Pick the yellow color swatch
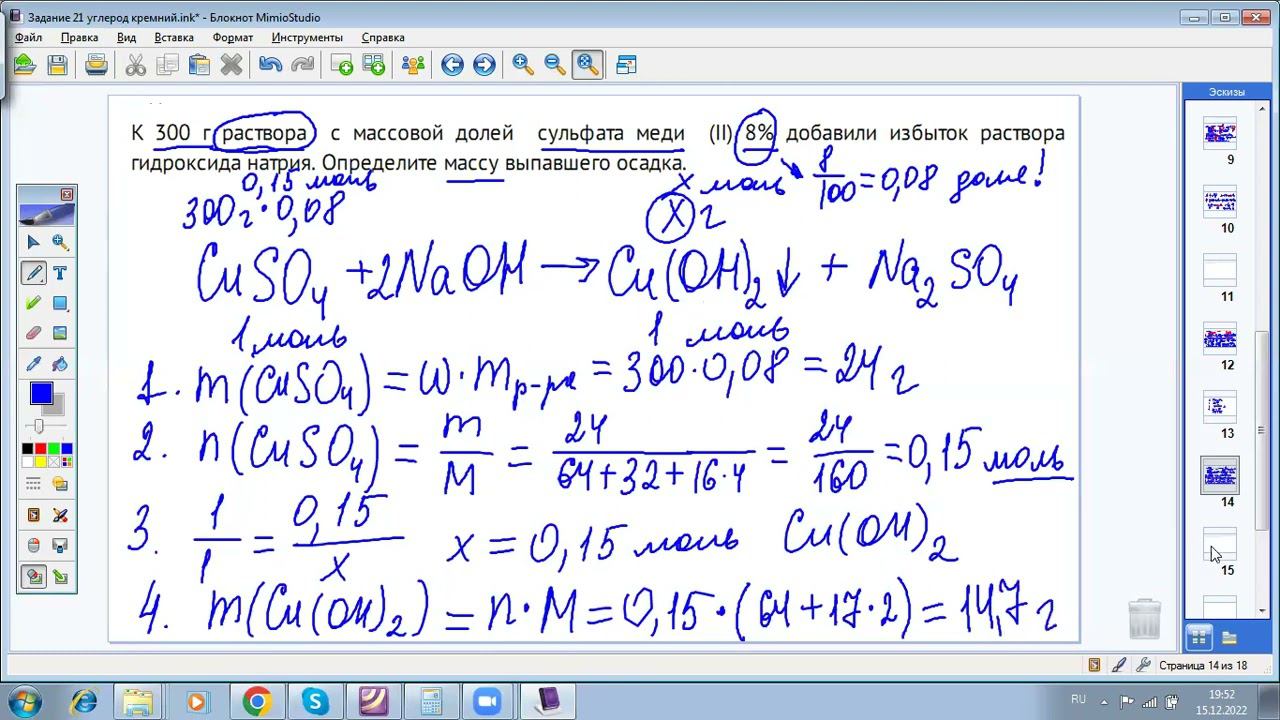 coord(41,461)
